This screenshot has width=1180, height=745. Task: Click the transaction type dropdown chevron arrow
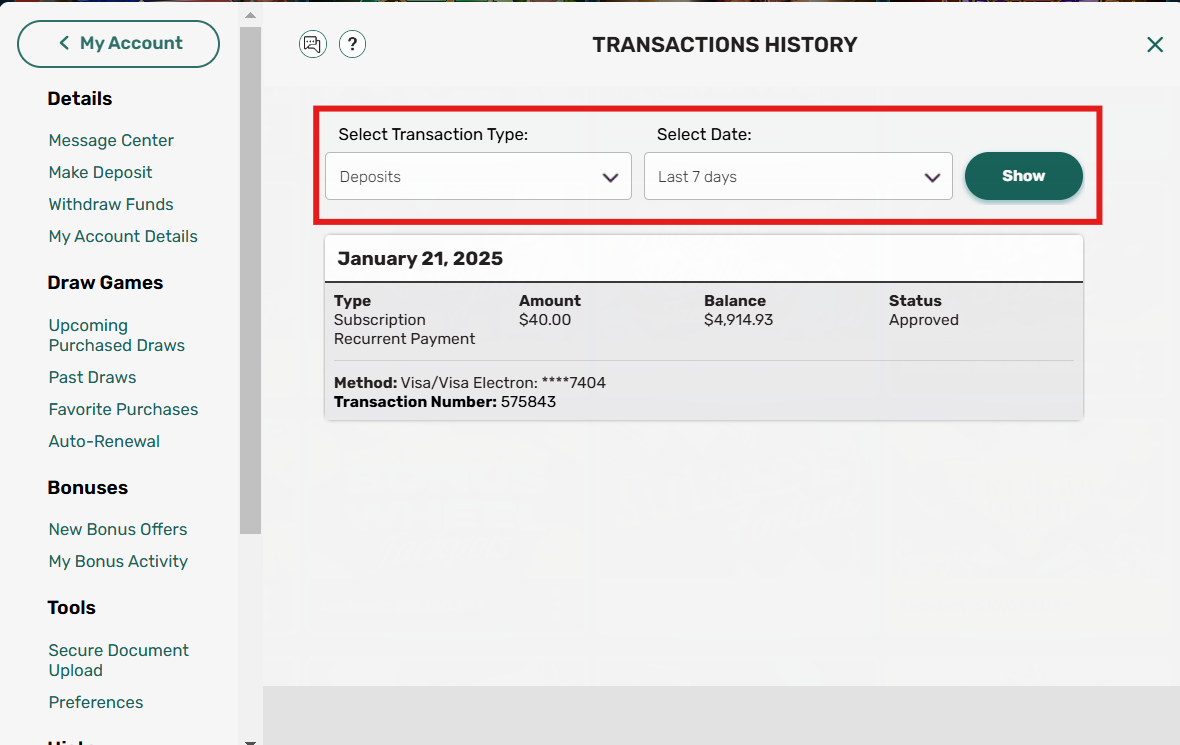pos(611,176)
